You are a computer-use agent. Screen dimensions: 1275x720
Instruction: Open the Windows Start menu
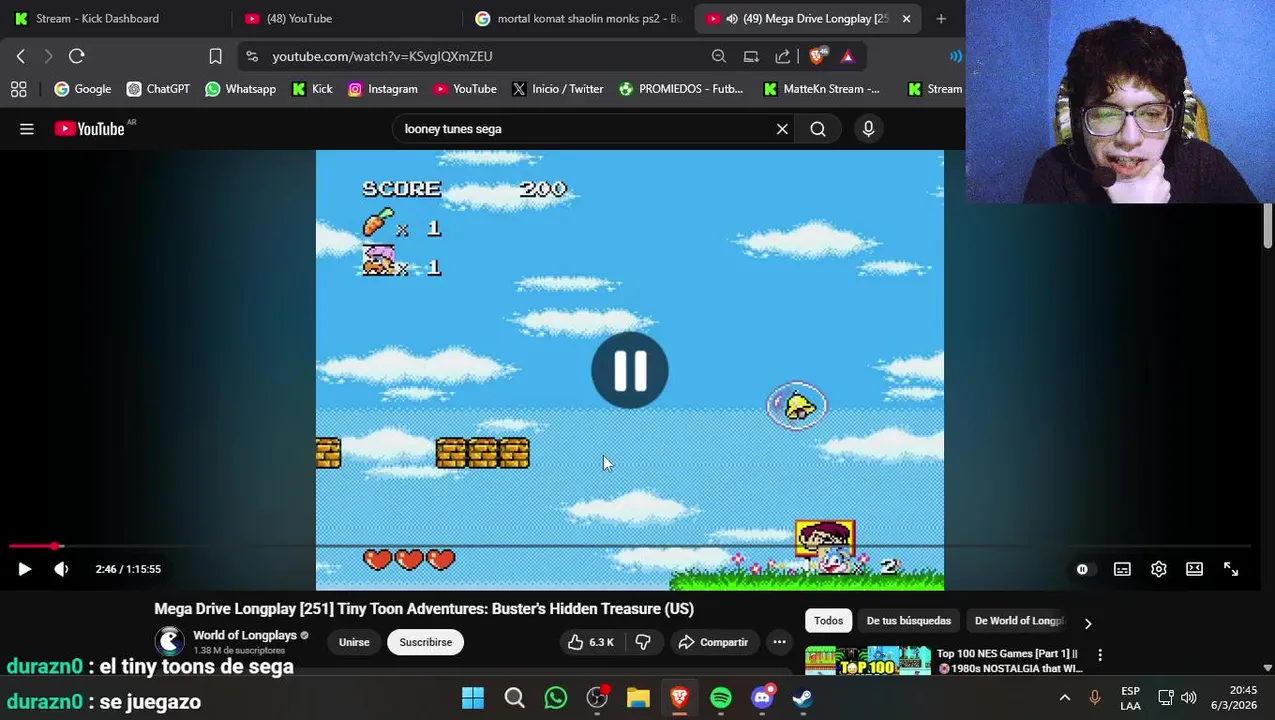(x=472, y=698)
